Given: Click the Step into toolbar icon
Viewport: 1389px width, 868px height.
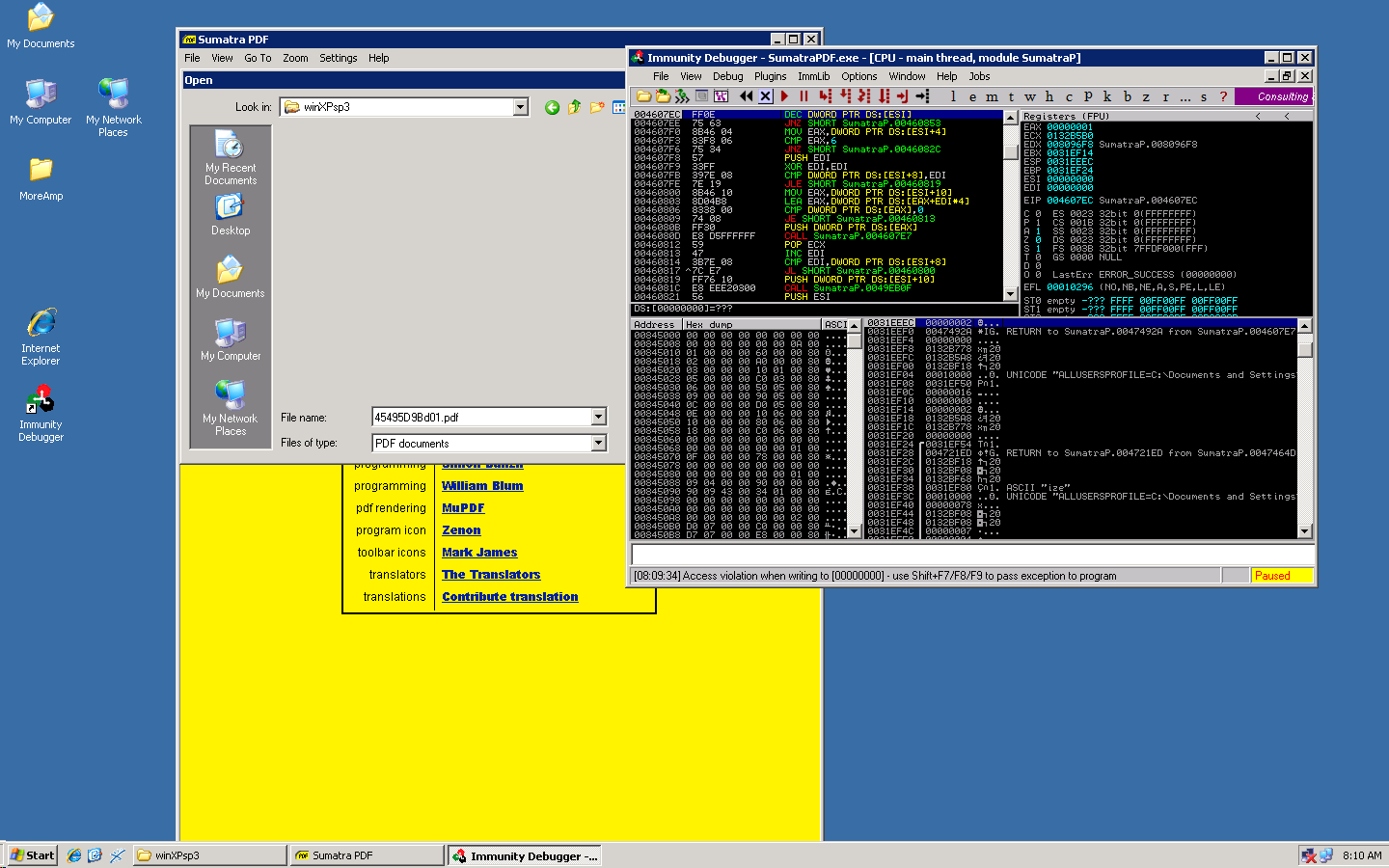Looking at the screenshot, I should click(826, 96).
